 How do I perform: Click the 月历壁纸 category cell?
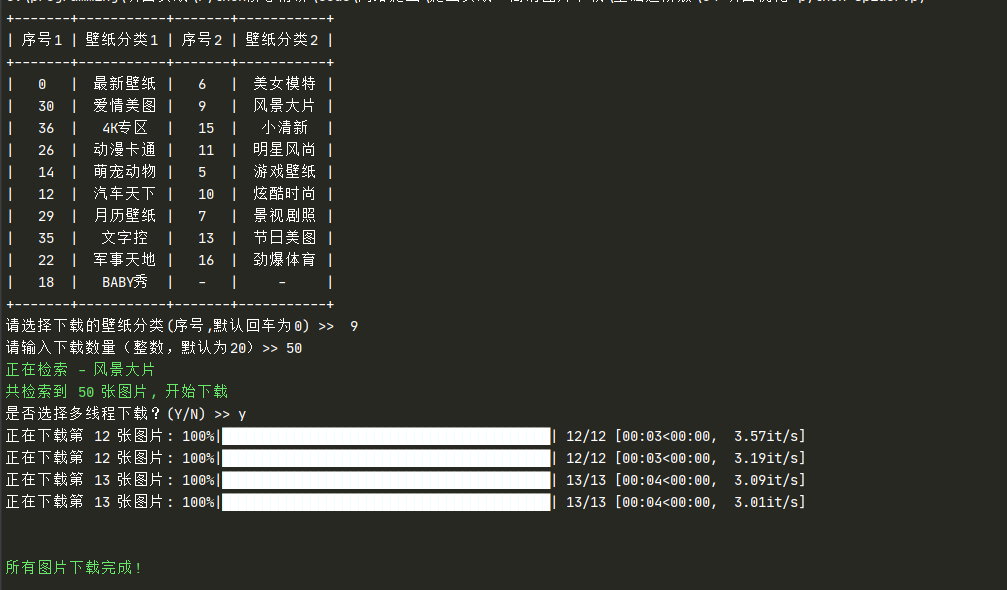pyautogui.click(x=125, y=216)
